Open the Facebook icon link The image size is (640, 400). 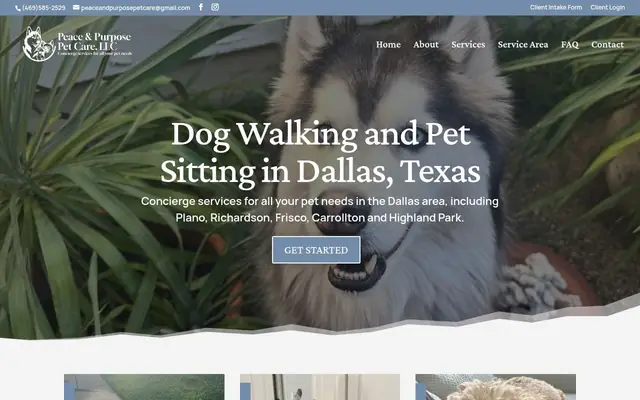(x=201, y=7)
